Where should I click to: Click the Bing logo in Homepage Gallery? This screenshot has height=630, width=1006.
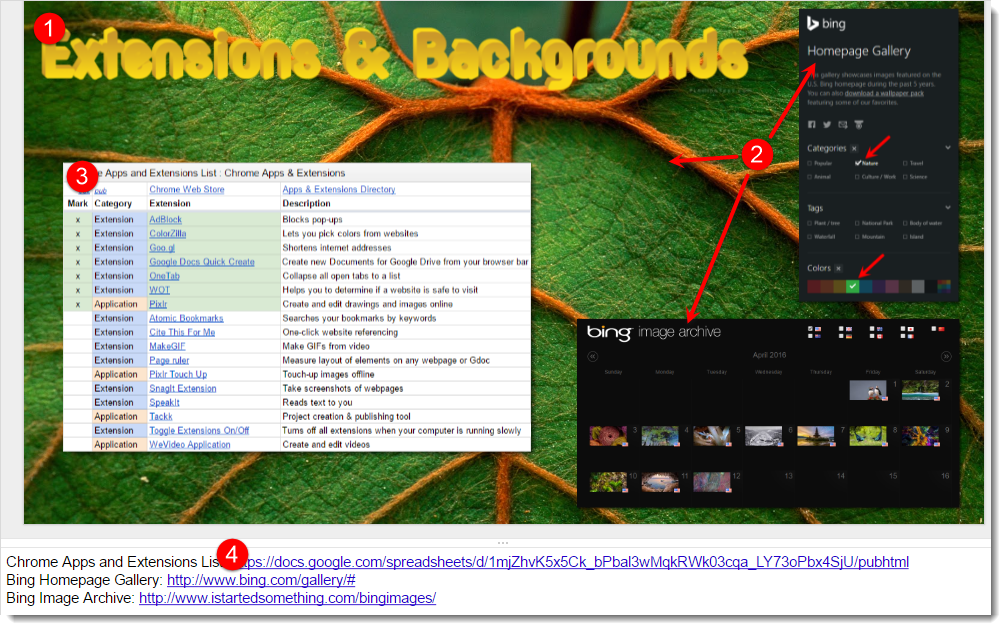pyautogui.click(x=827, y=24)
